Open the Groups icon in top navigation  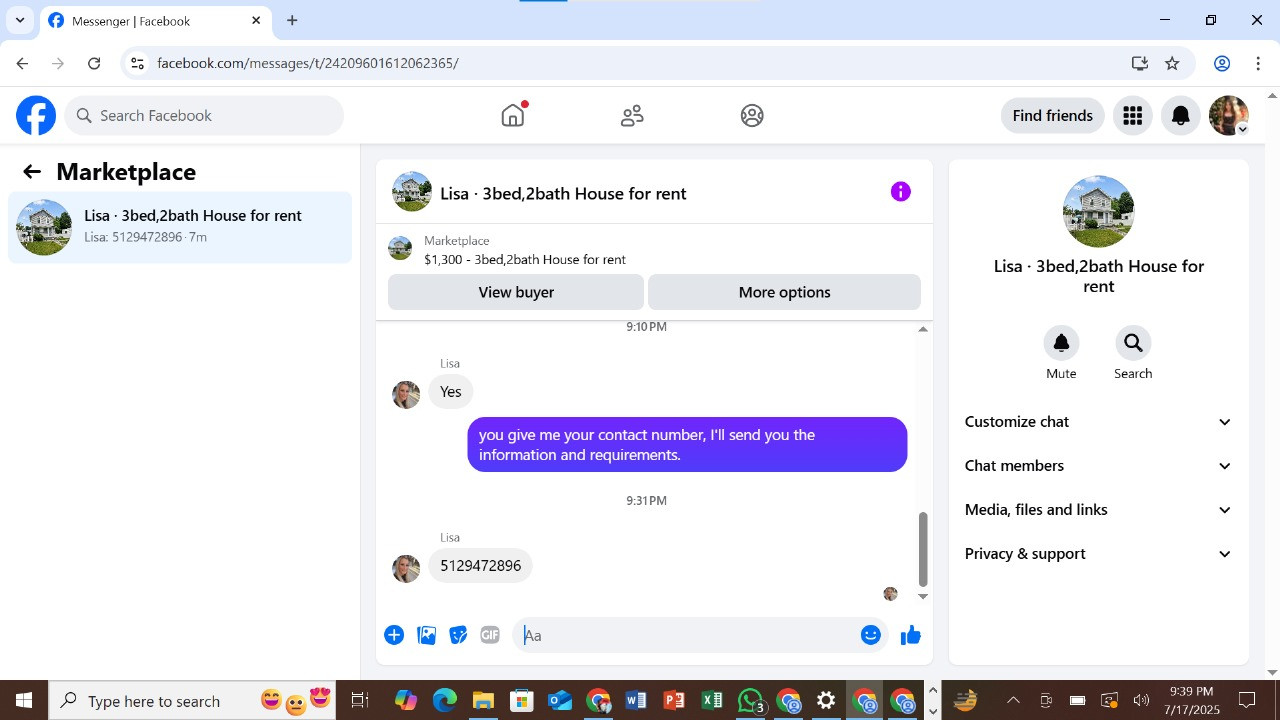click(752, 116)
